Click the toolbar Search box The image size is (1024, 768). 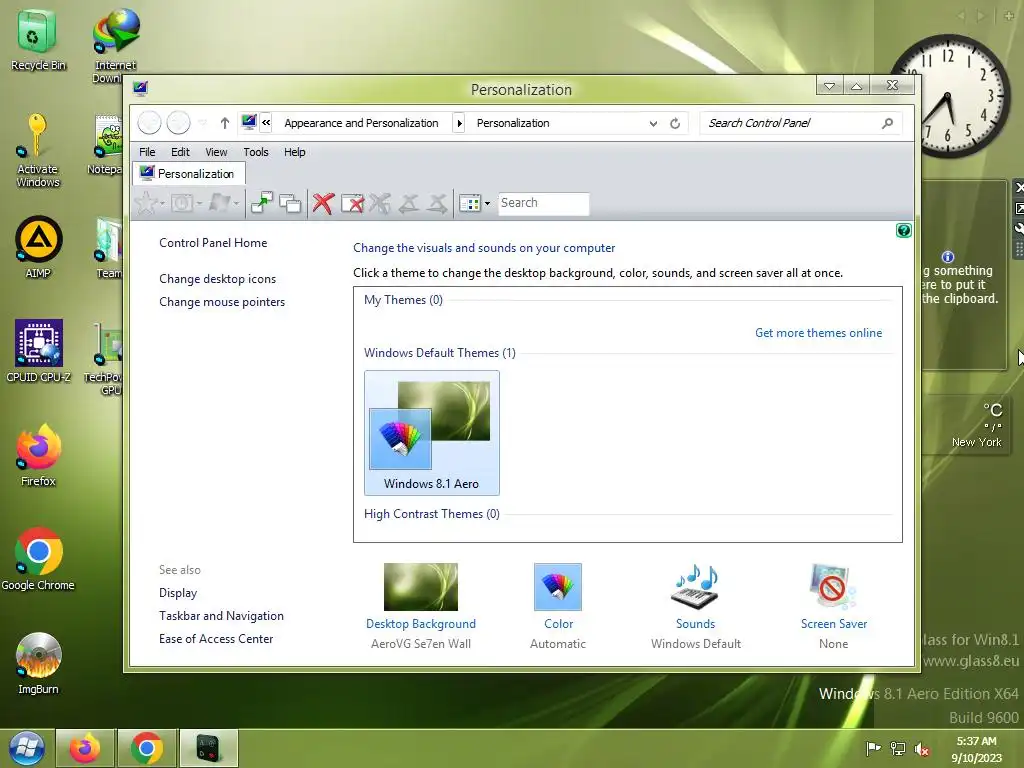tap(543, 203)
